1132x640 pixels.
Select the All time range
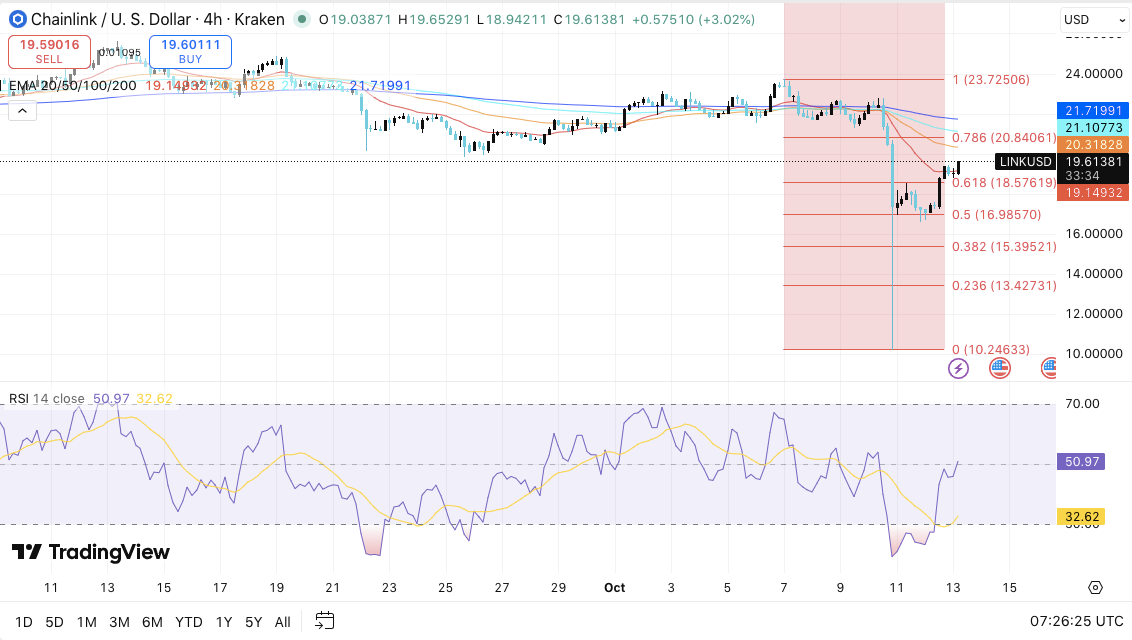283,622
